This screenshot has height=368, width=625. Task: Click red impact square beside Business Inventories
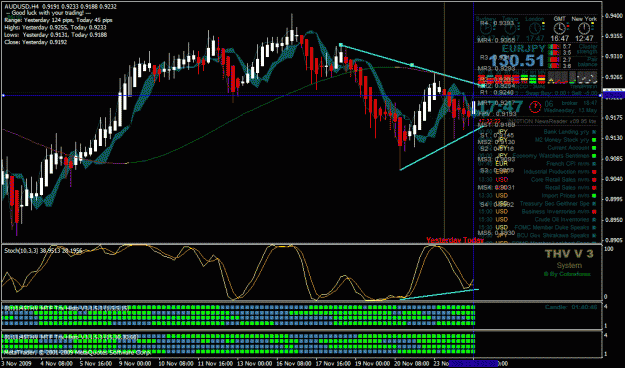coord(594,212)
